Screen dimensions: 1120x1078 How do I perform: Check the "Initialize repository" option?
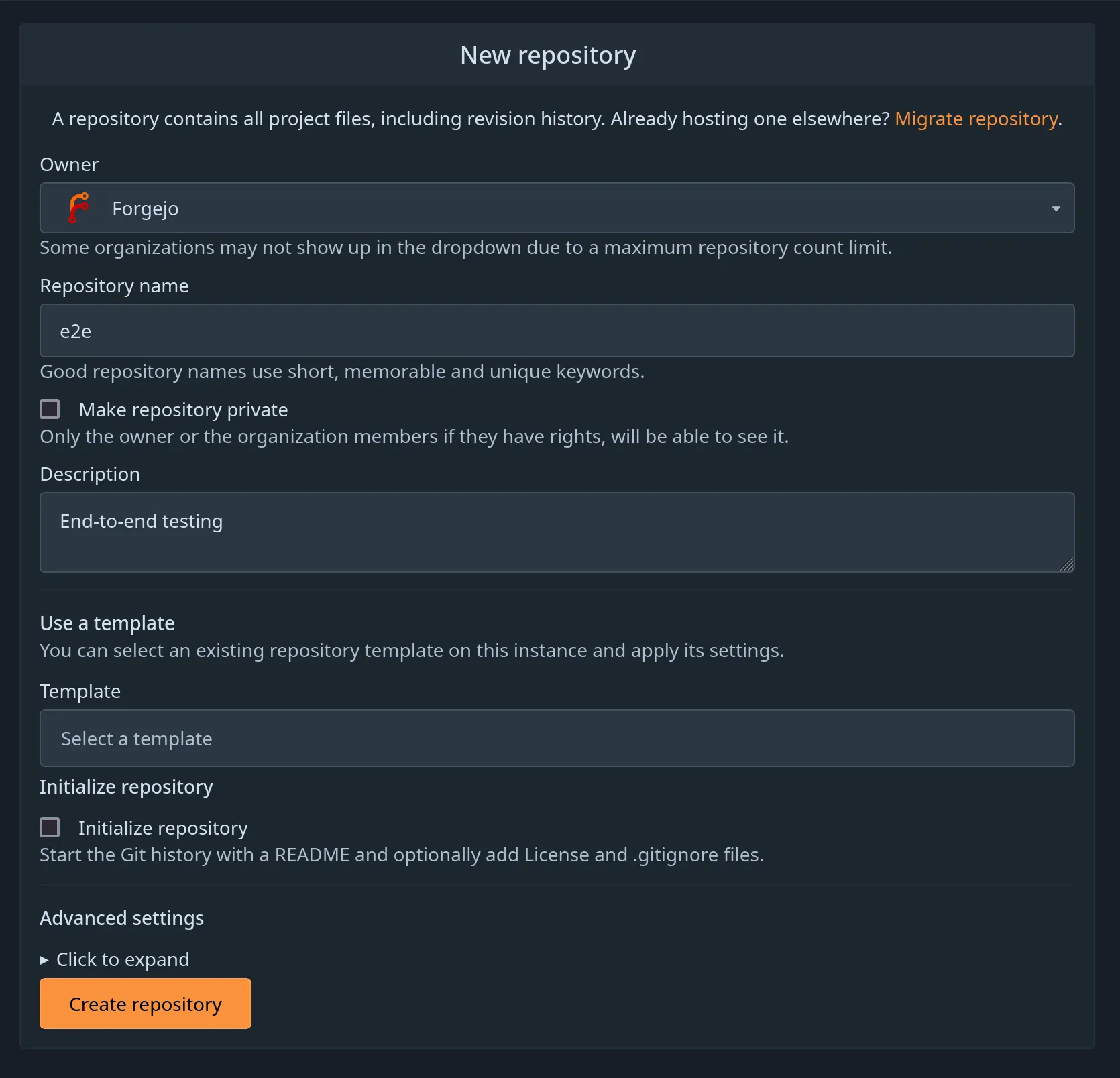[50, 827]
